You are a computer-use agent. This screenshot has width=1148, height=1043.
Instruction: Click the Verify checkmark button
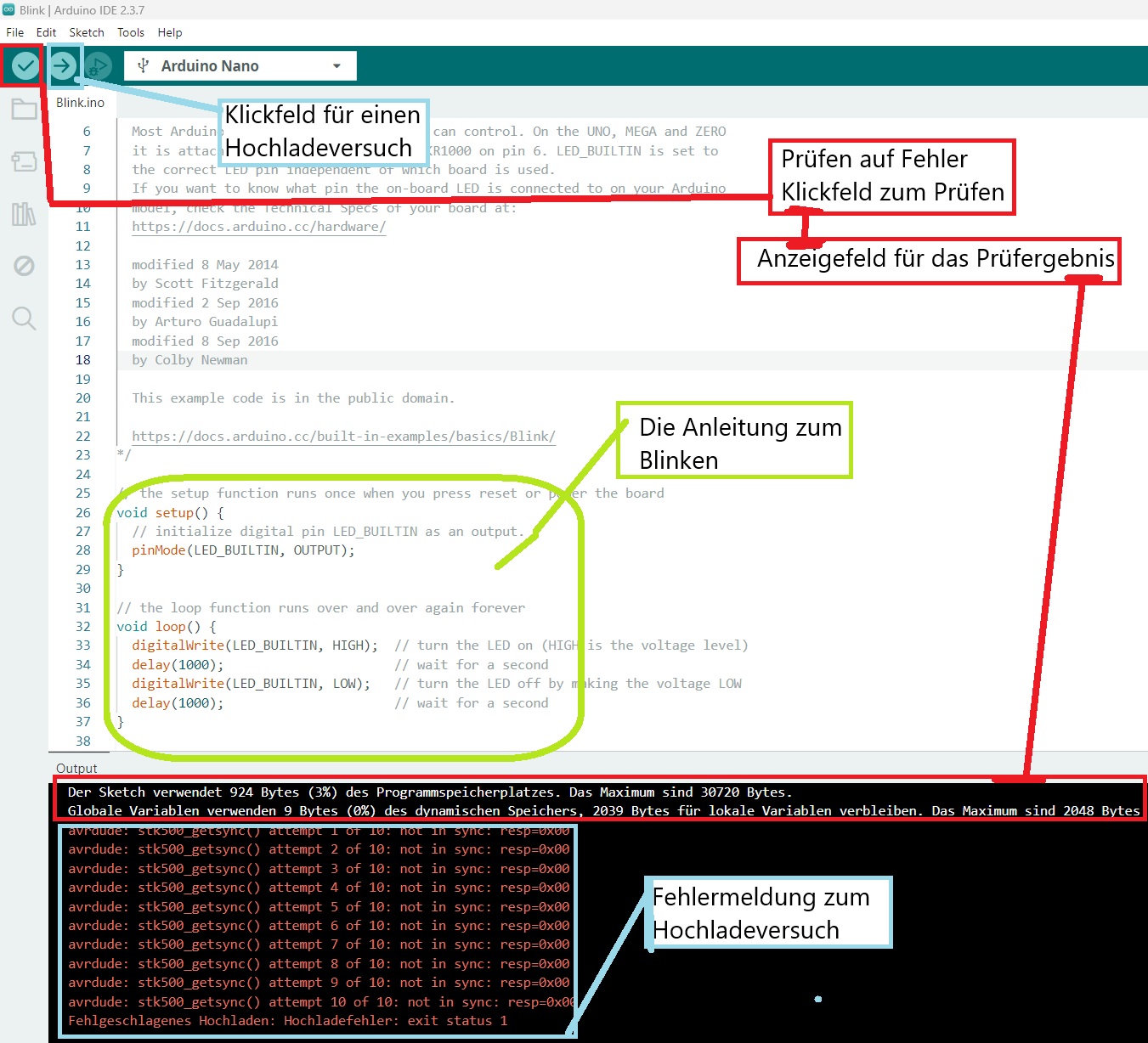(25, 65)
